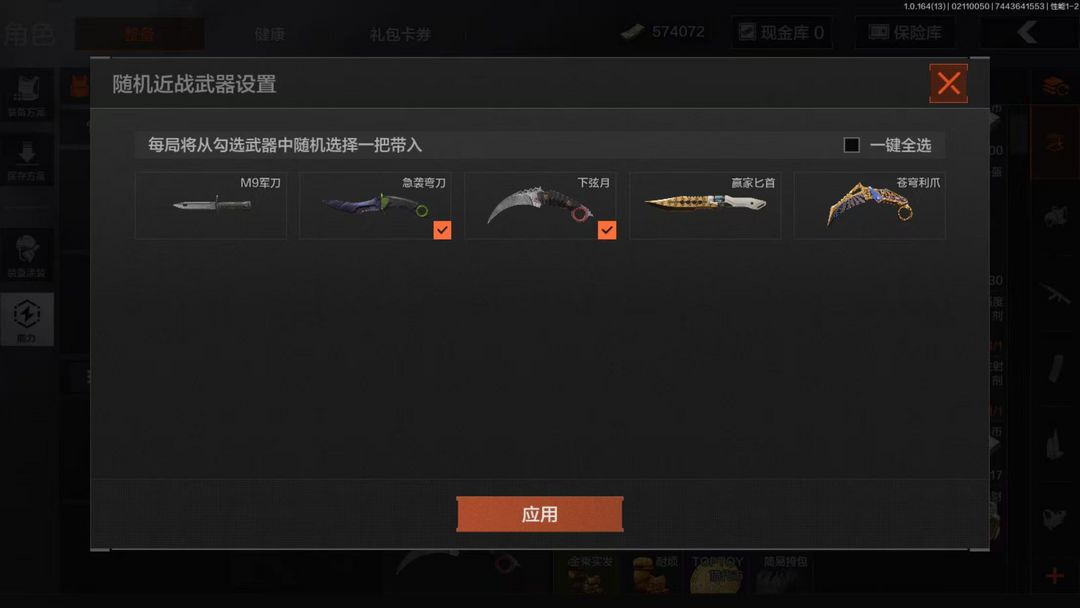Uncheck the 下弦月 orange checkmark
This screenshot has width=1080, height=608.
pos(607,230)
